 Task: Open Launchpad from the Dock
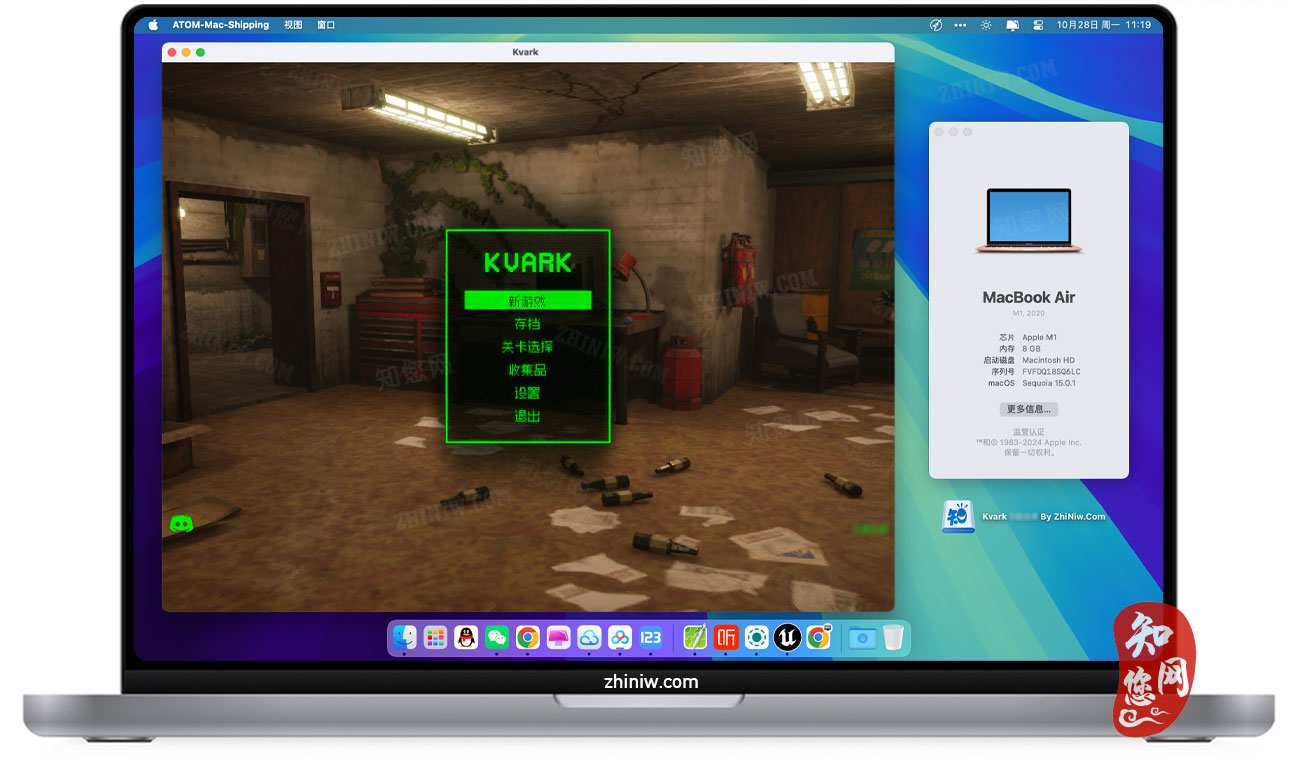(435, 637)
